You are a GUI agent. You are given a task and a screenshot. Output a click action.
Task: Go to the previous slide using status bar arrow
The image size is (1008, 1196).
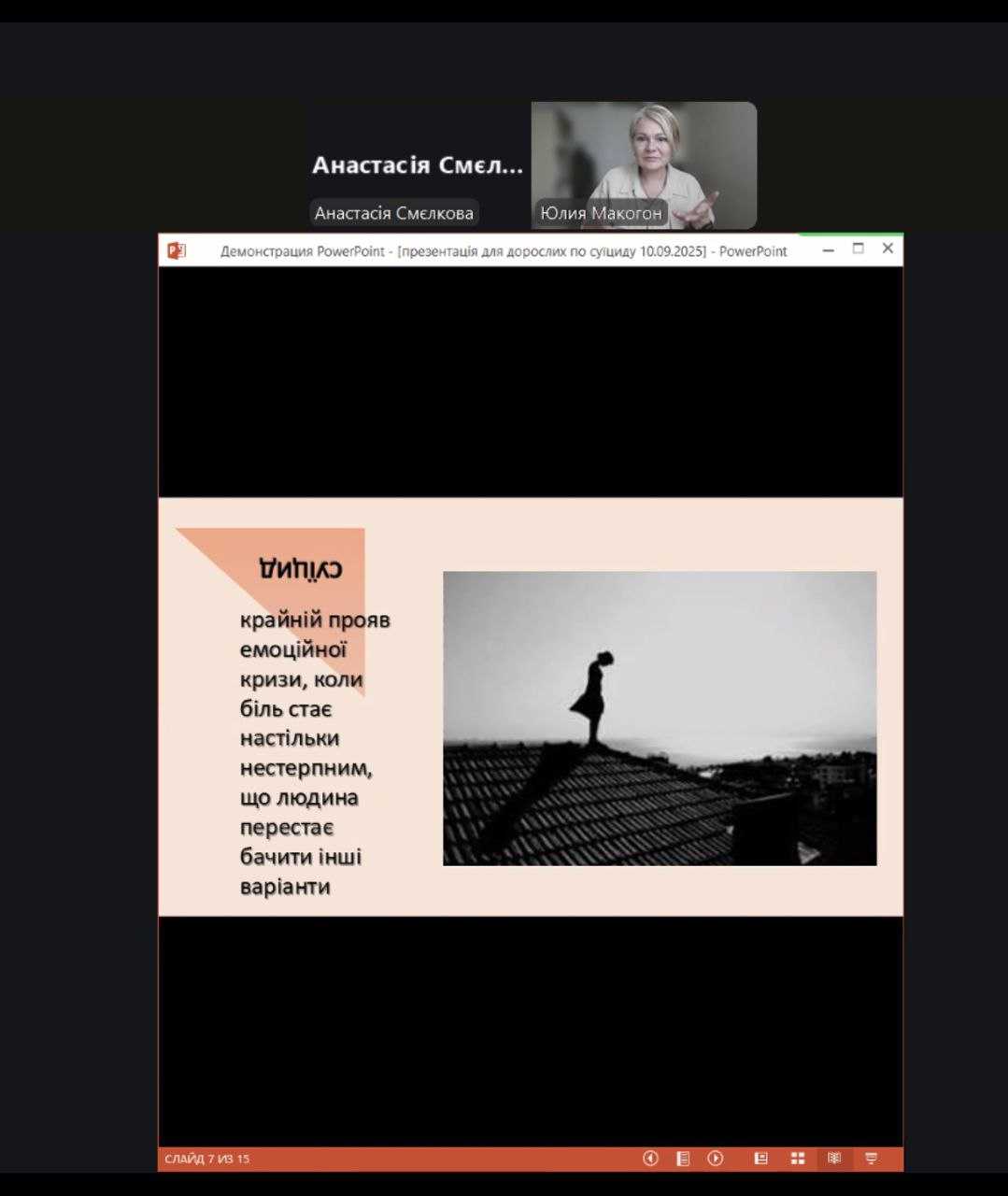(650, 1159)
